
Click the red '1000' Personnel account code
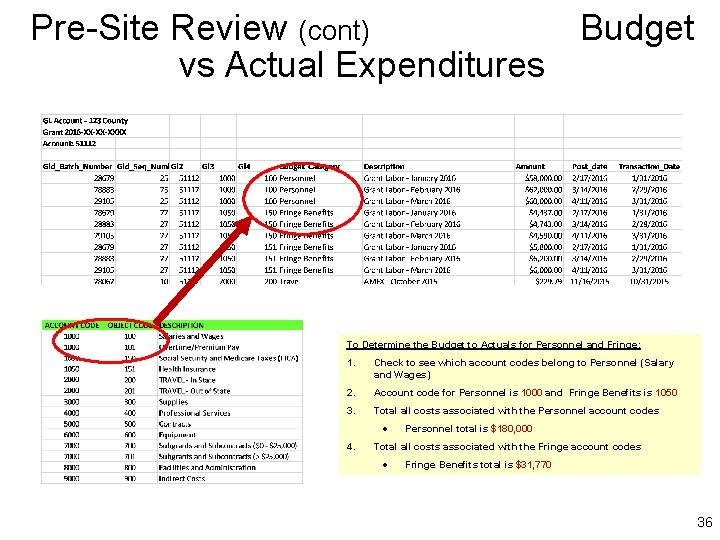coord(532,393)
